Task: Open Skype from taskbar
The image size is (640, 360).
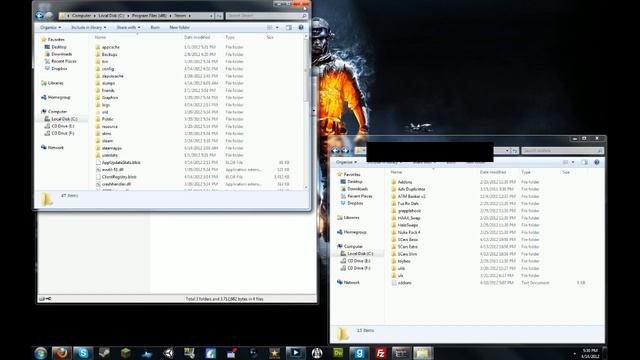Action: click(83, 353)
